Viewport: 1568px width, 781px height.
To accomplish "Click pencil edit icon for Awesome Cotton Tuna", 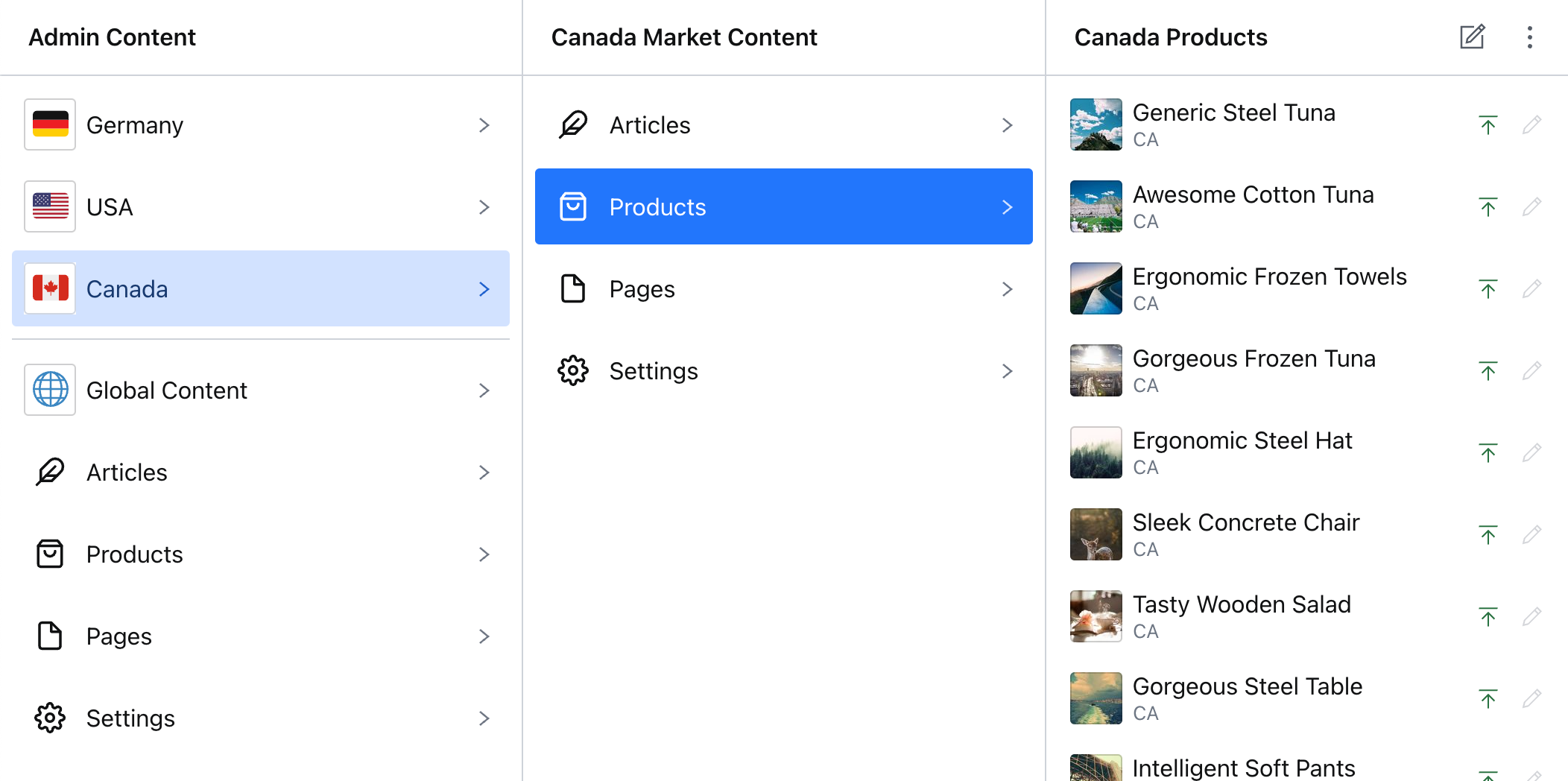I will click(x=1531, y=207).
